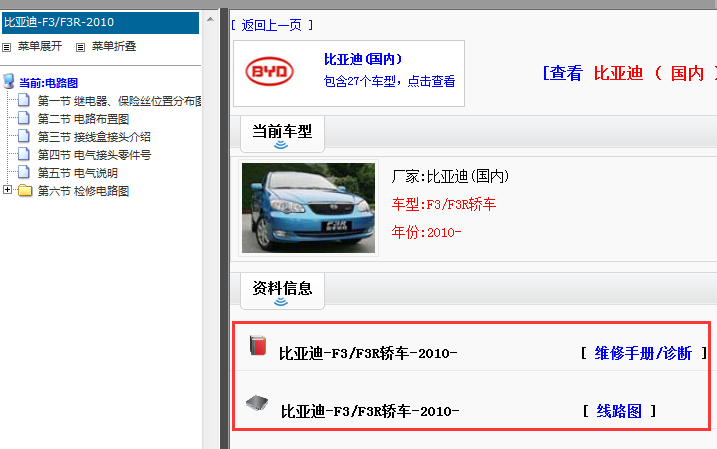Click the computer icon beside 当前:电路图

9,81
